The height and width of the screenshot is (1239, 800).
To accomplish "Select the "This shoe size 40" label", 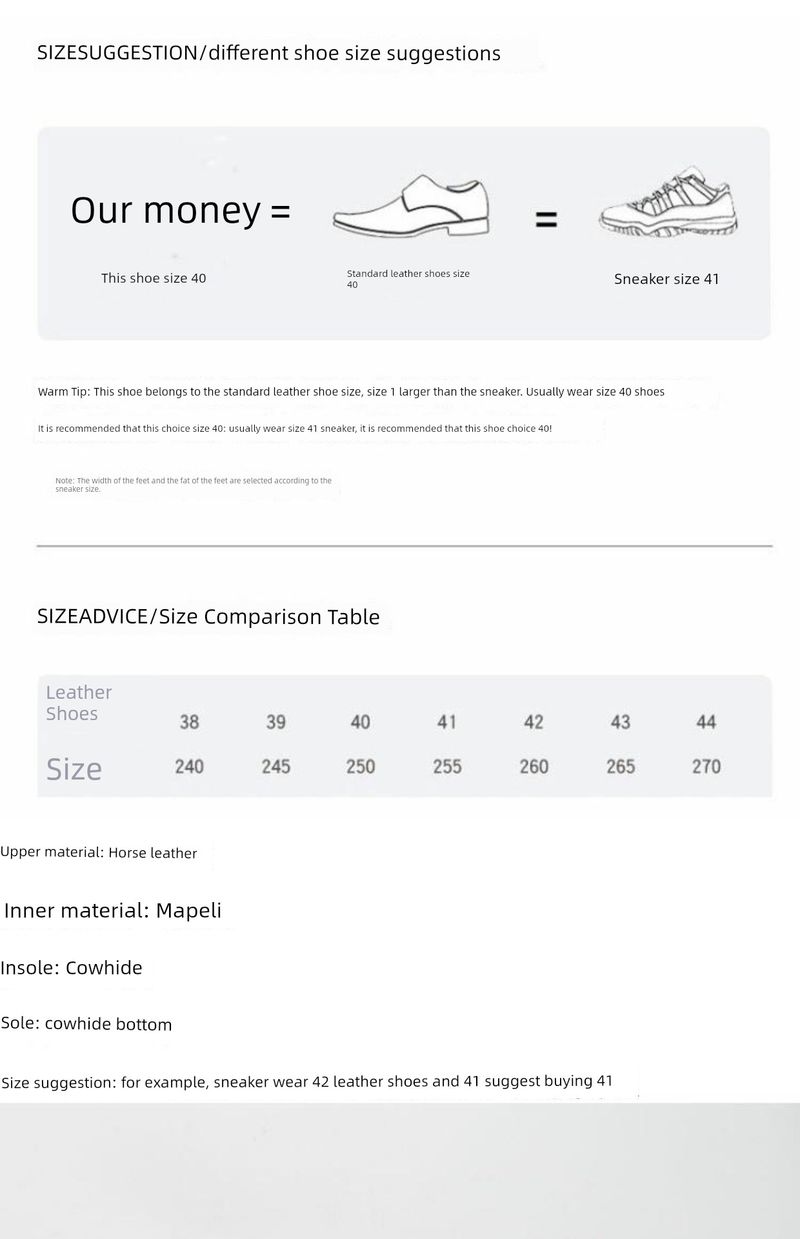I will pyautogui.click(x=153, y=278).
